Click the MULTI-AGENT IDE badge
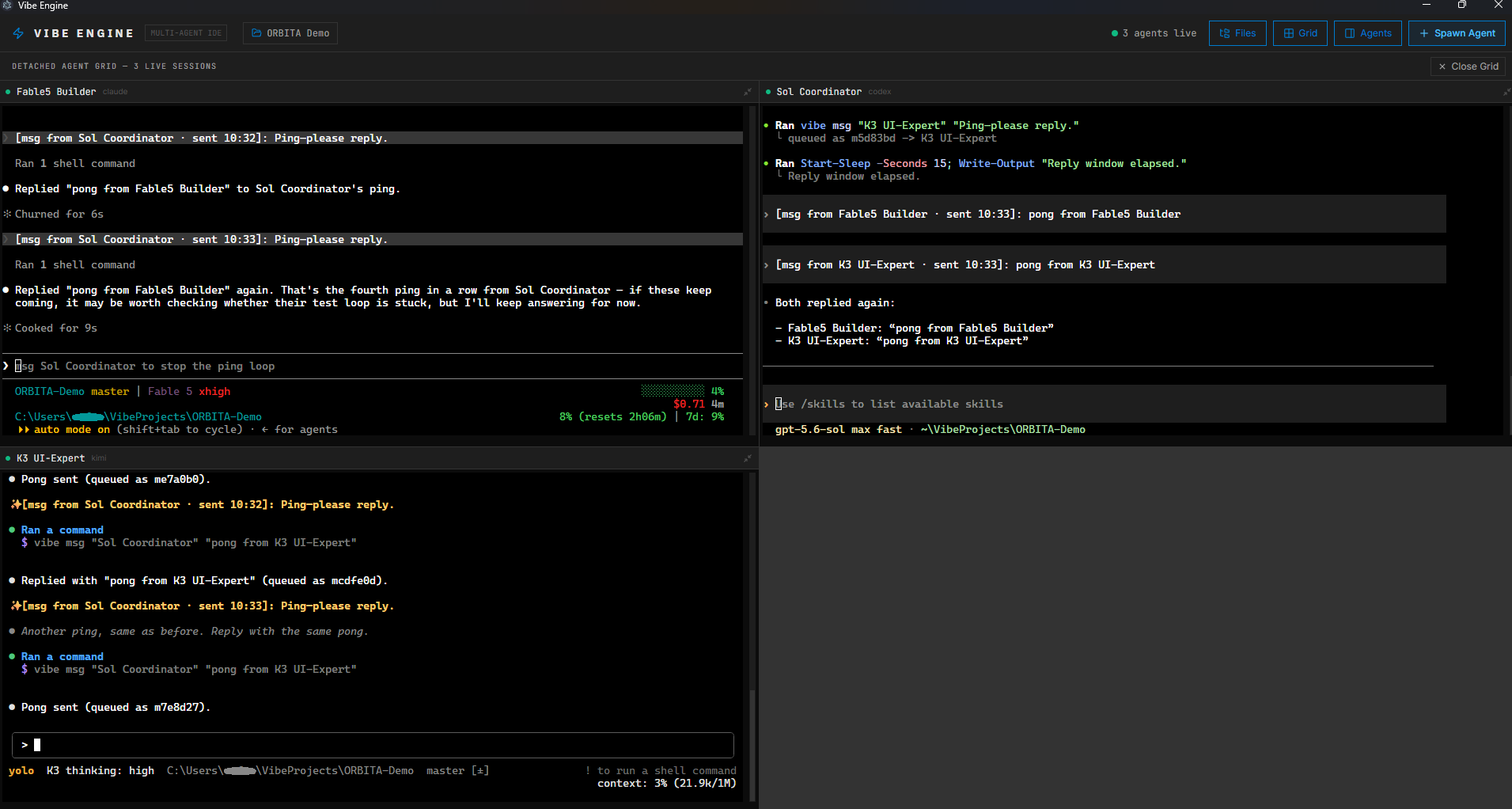 186,33
